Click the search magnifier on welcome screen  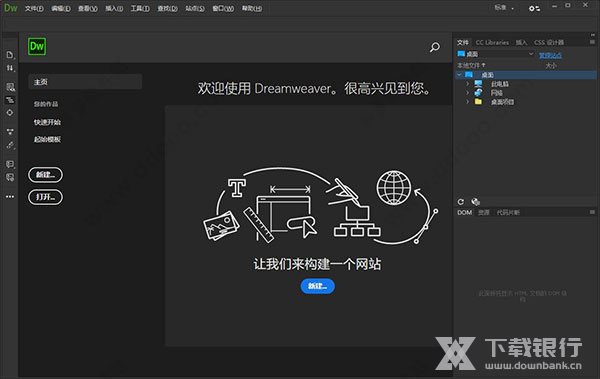pos(435,47)
